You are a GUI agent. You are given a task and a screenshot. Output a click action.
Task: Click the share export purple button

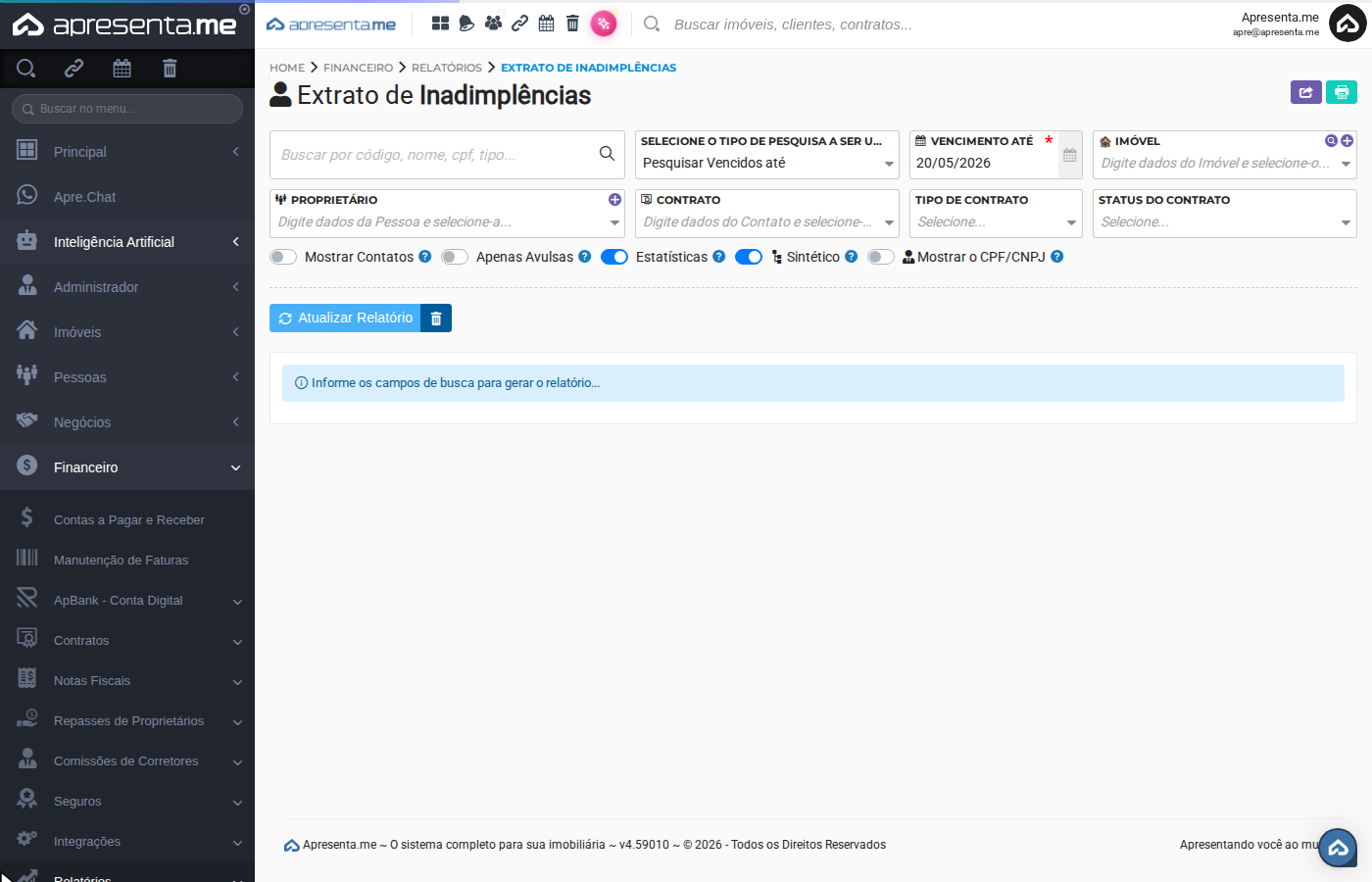(1305, 92)
